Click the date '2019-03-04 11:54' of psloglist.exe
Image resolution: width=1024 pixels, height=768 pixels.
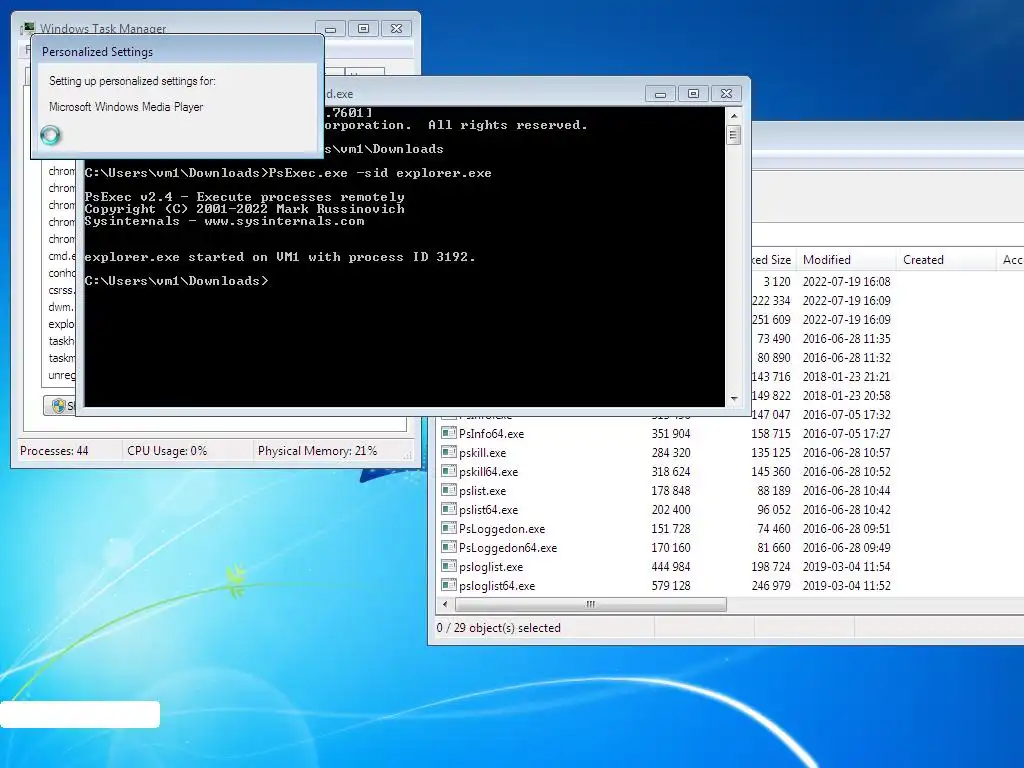(x=846, y=566)
